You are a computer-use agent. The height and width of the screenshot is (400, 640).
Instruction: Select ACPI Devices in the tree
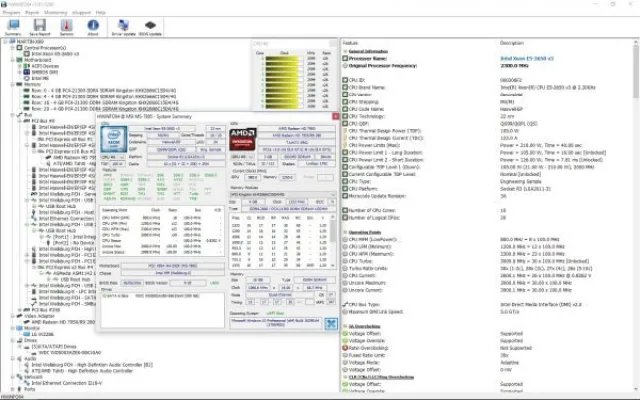45,66
